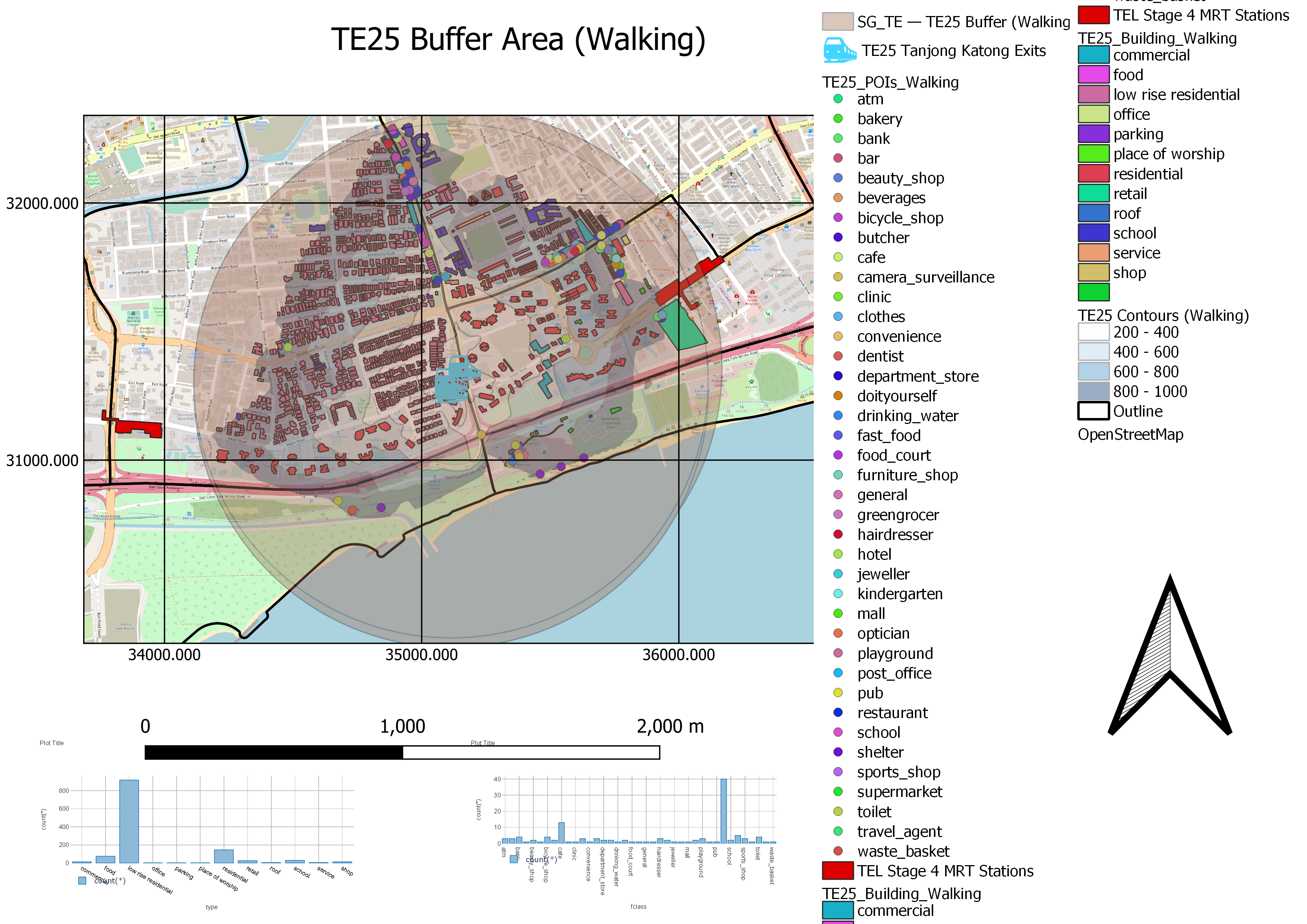Click the tallest bar in the fclass chart
Screen dimensions: 1307x924
click(x=723, y=811)
